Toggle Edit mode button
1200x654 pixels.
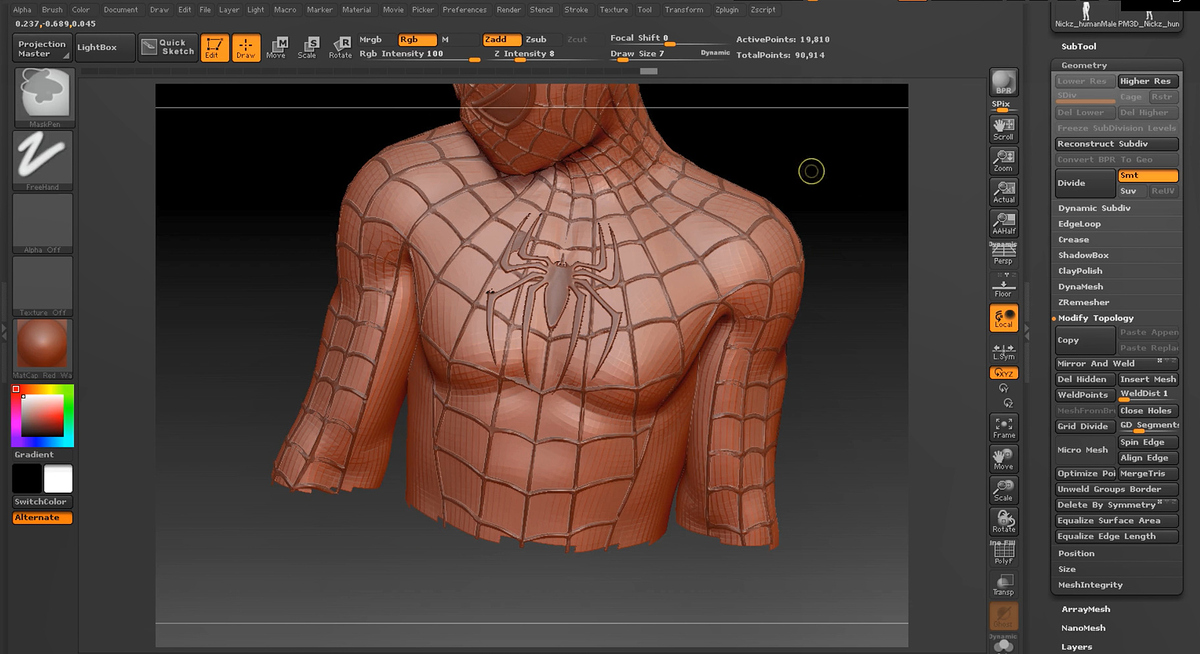pyautogui.click(x=213, y=47)
